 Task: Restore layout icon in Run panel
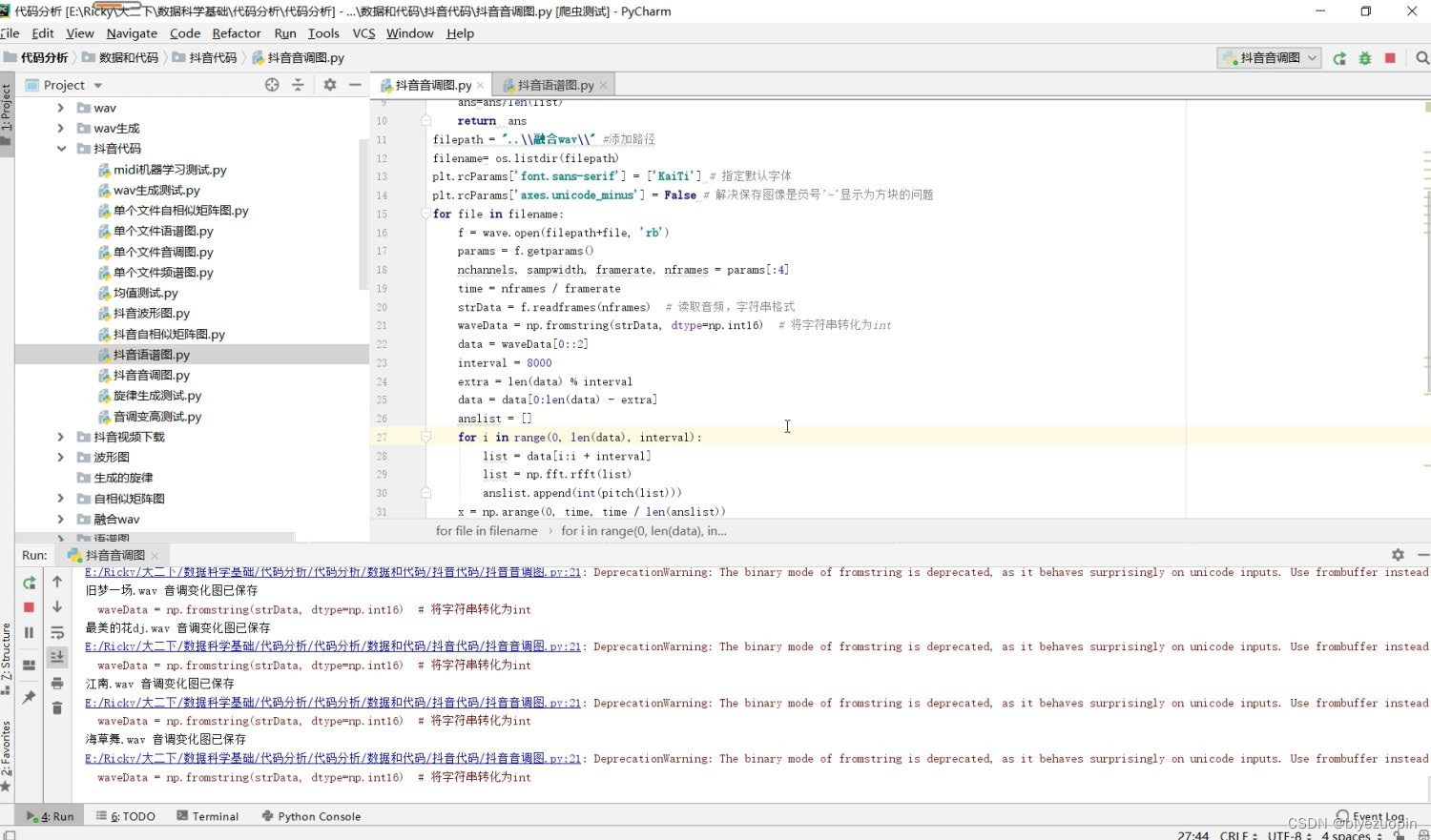pos(29,665)
